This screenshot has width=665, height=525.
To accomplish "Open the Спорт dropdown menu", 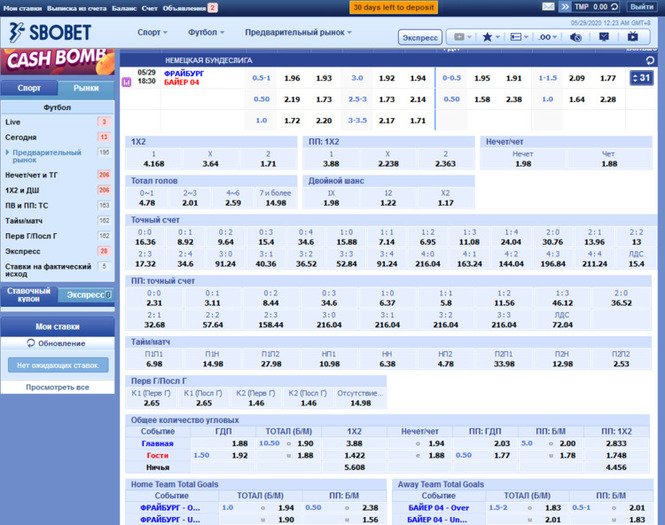I will point(151,33).
